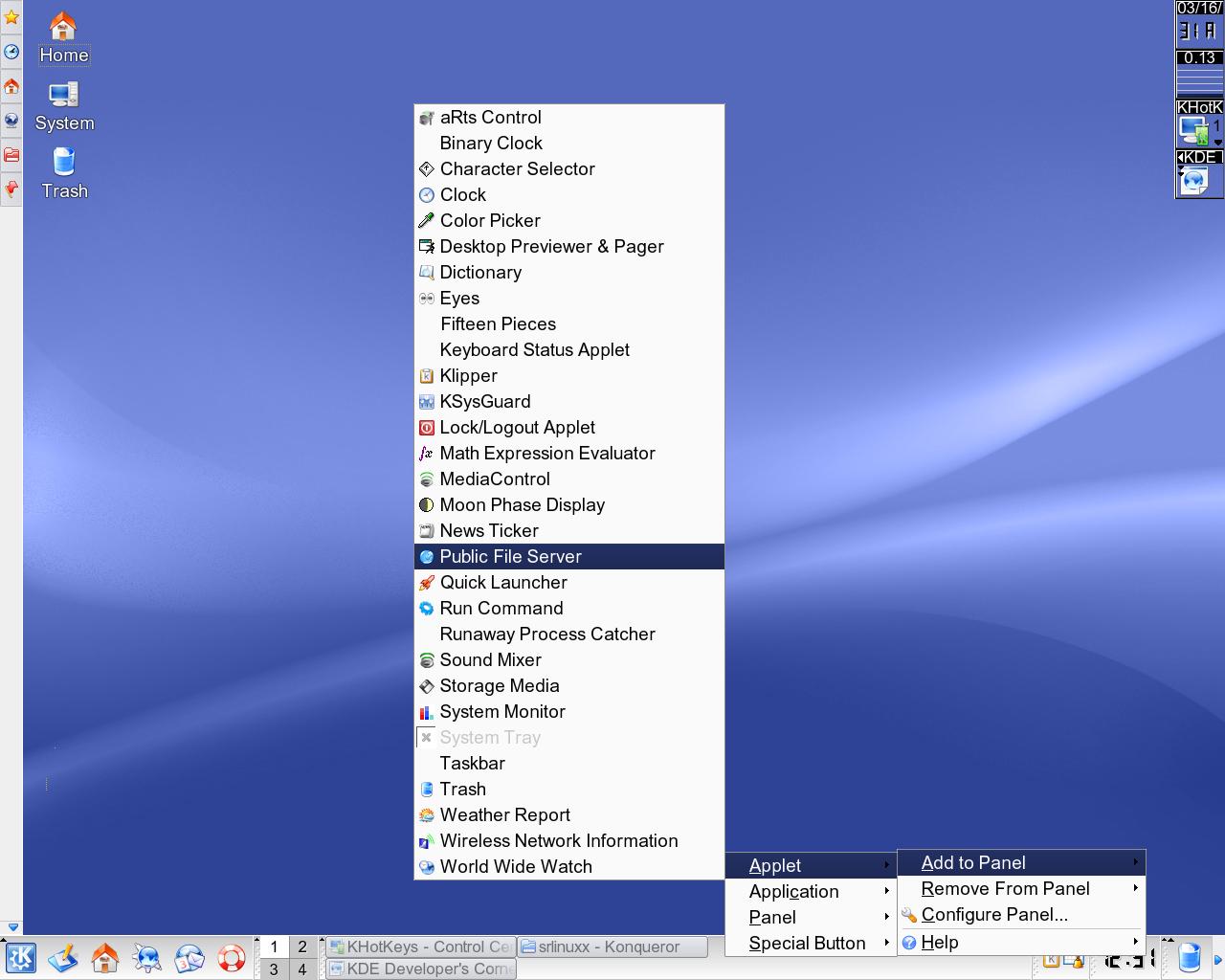Click the Trash bin icon on bottom panel
Viewport: 1225px width, 980px height.
click(x=1189, y=957)
